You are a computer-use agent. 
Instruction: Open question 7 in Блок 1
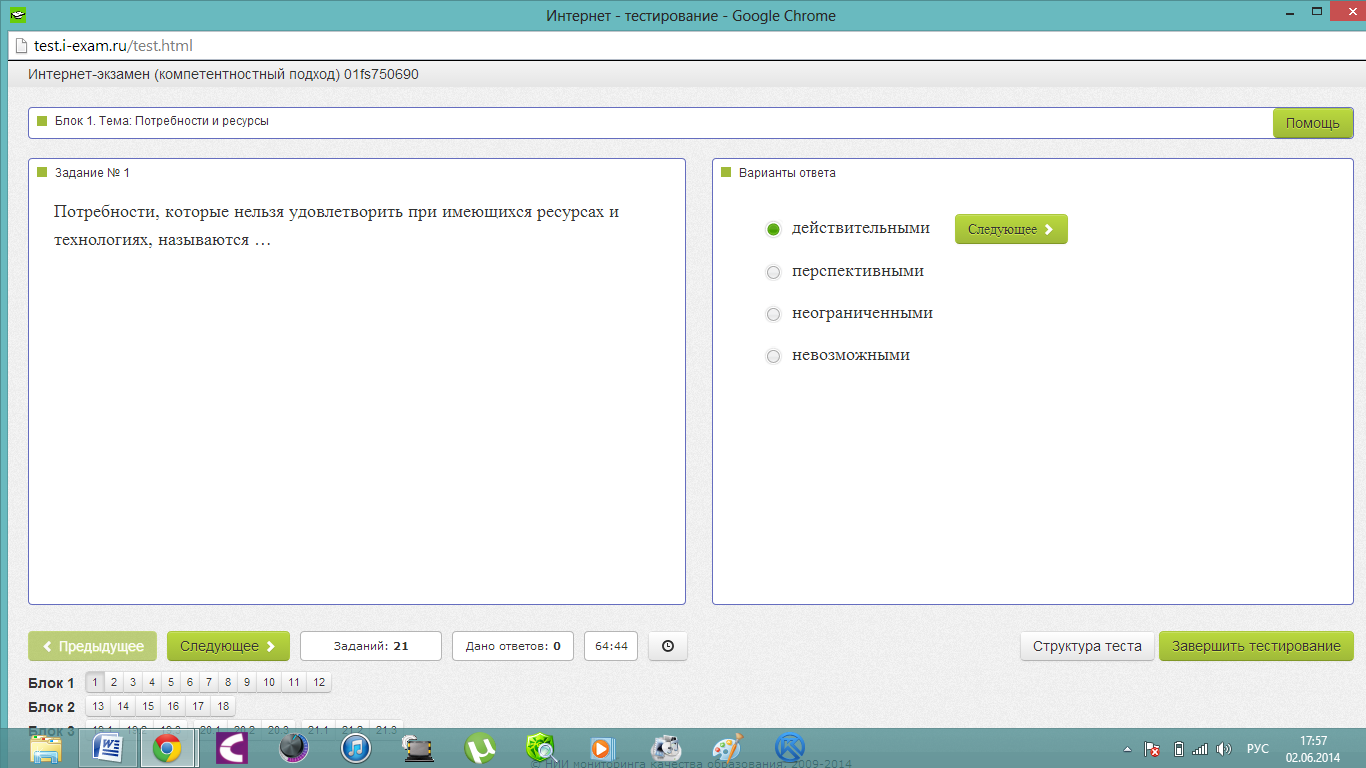tap(209, 682)
